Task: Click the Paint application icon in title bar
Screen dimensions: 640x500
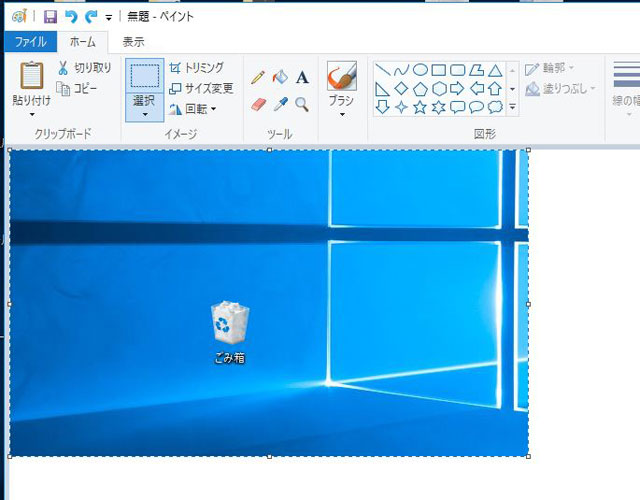Action: pyautogui.click(x=19, y=16)
